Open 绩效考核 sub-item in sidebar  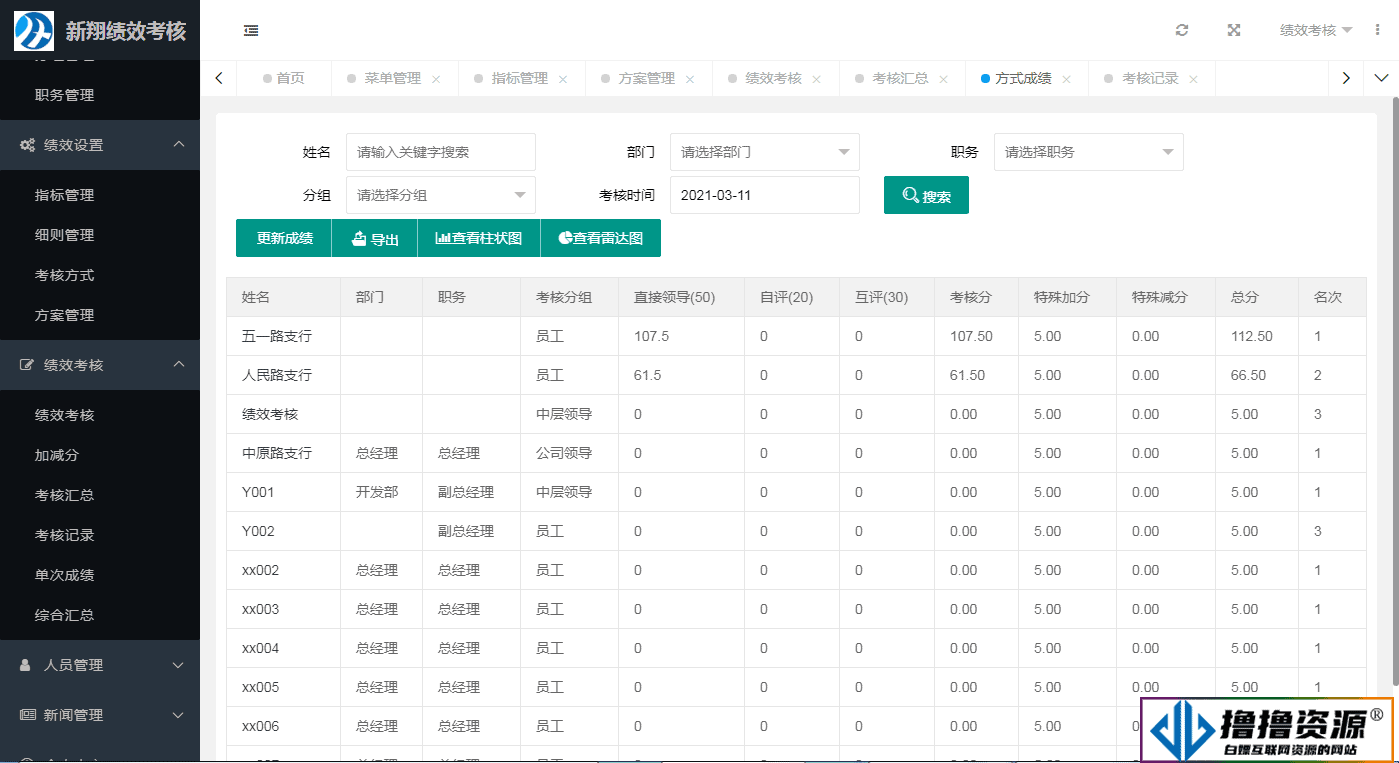click(100, 415)
